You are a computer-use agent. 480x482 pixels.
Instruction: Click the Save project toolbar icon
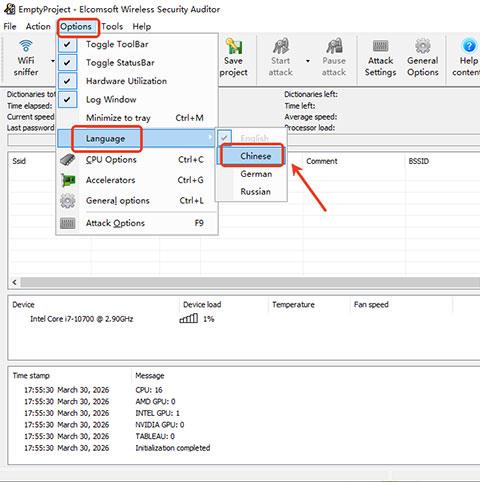point(234,46)
